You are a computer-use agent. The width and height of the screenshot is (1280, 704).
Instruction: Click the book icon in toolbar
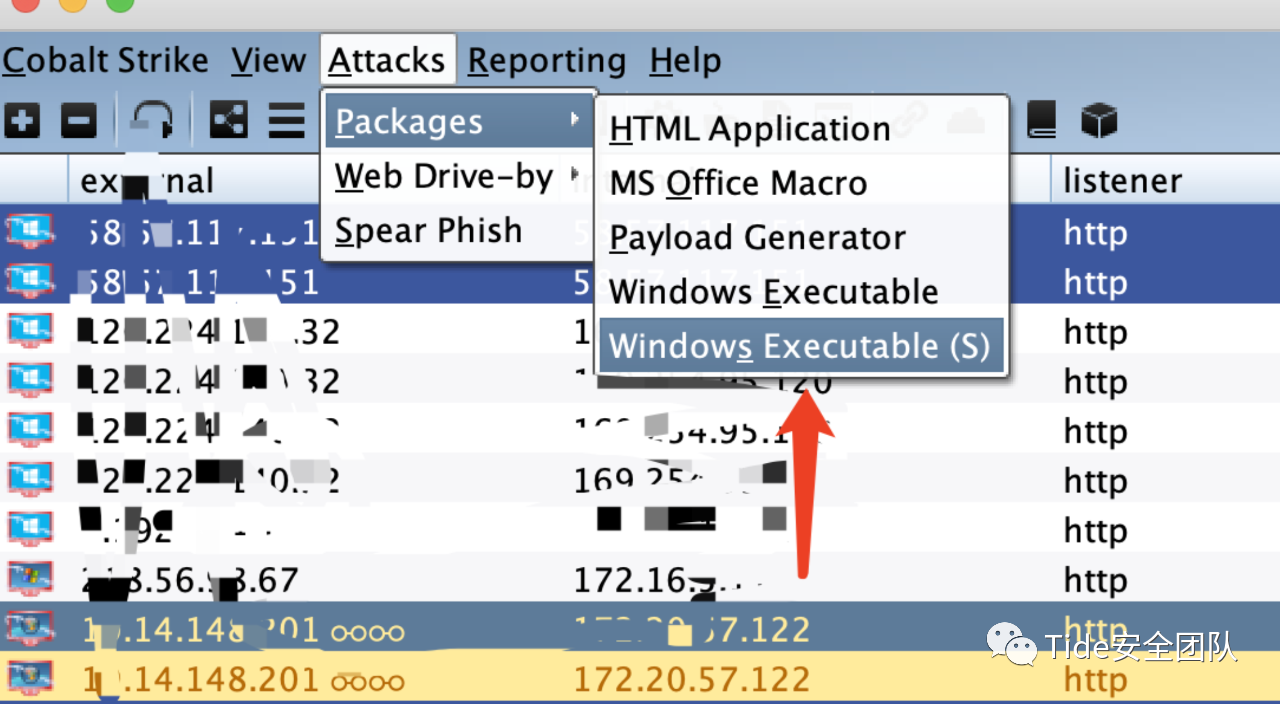1041,121
